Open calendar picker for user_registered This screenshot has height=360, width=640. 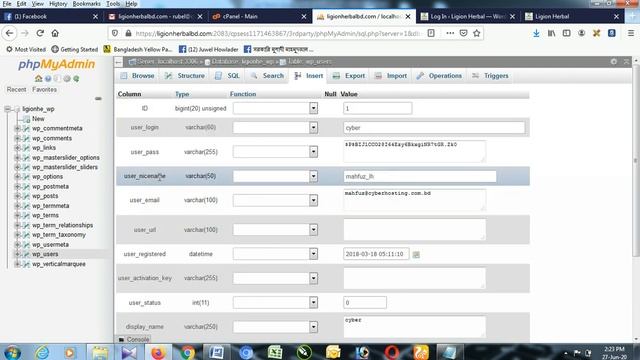(x=416, y=254)
